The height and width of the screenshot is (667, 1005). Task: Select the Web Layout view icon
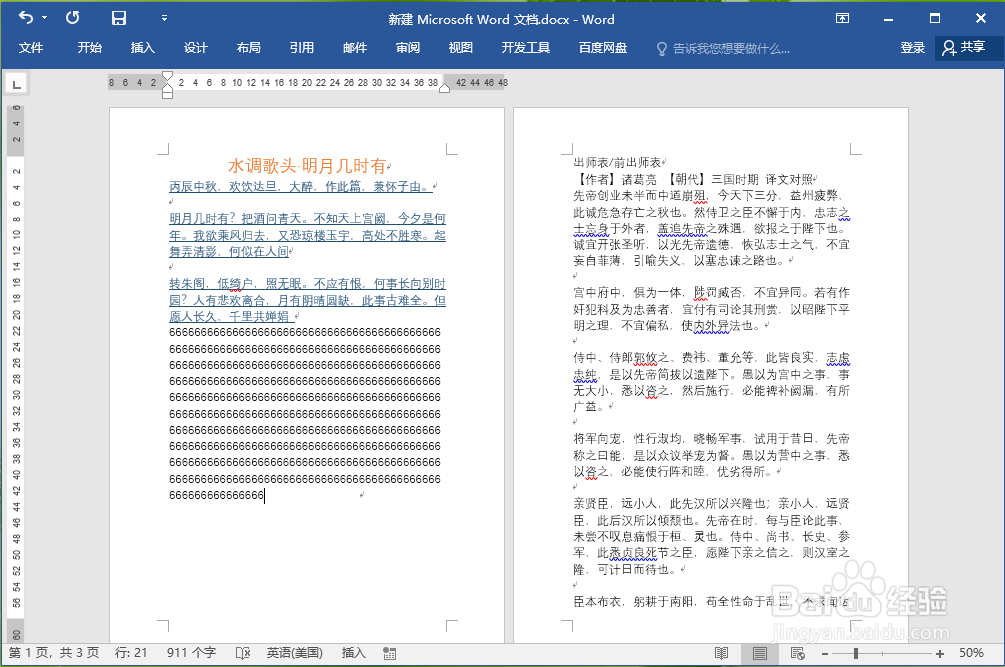(x=796, y=652)
